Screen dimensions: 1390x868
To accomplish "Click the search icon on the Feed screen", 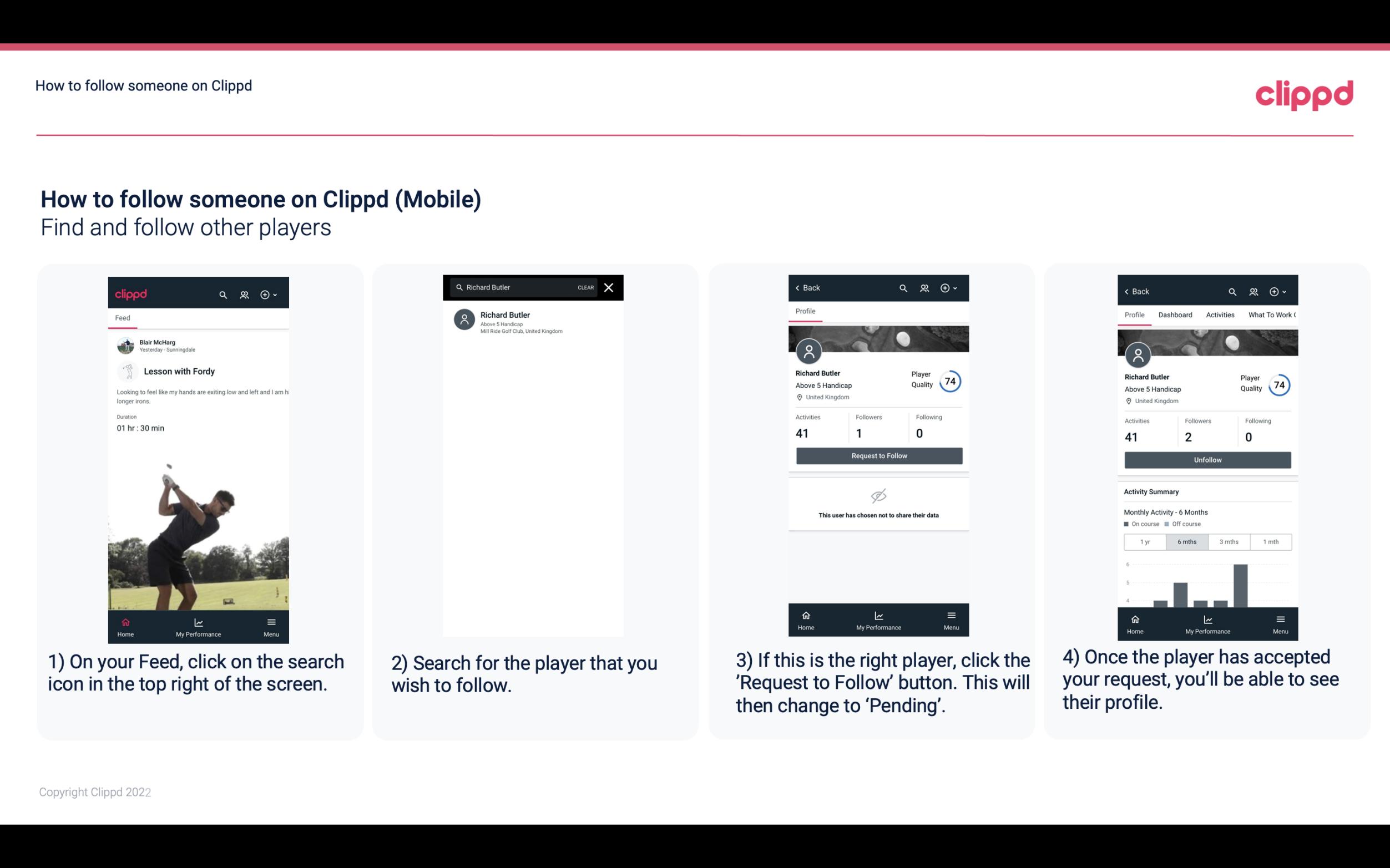I will [x=223, y=294].
